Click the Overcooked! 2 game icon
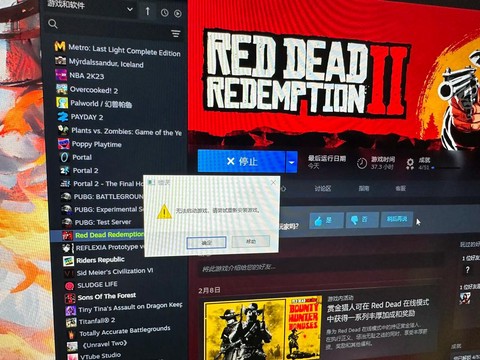 (x=62, y=89)
